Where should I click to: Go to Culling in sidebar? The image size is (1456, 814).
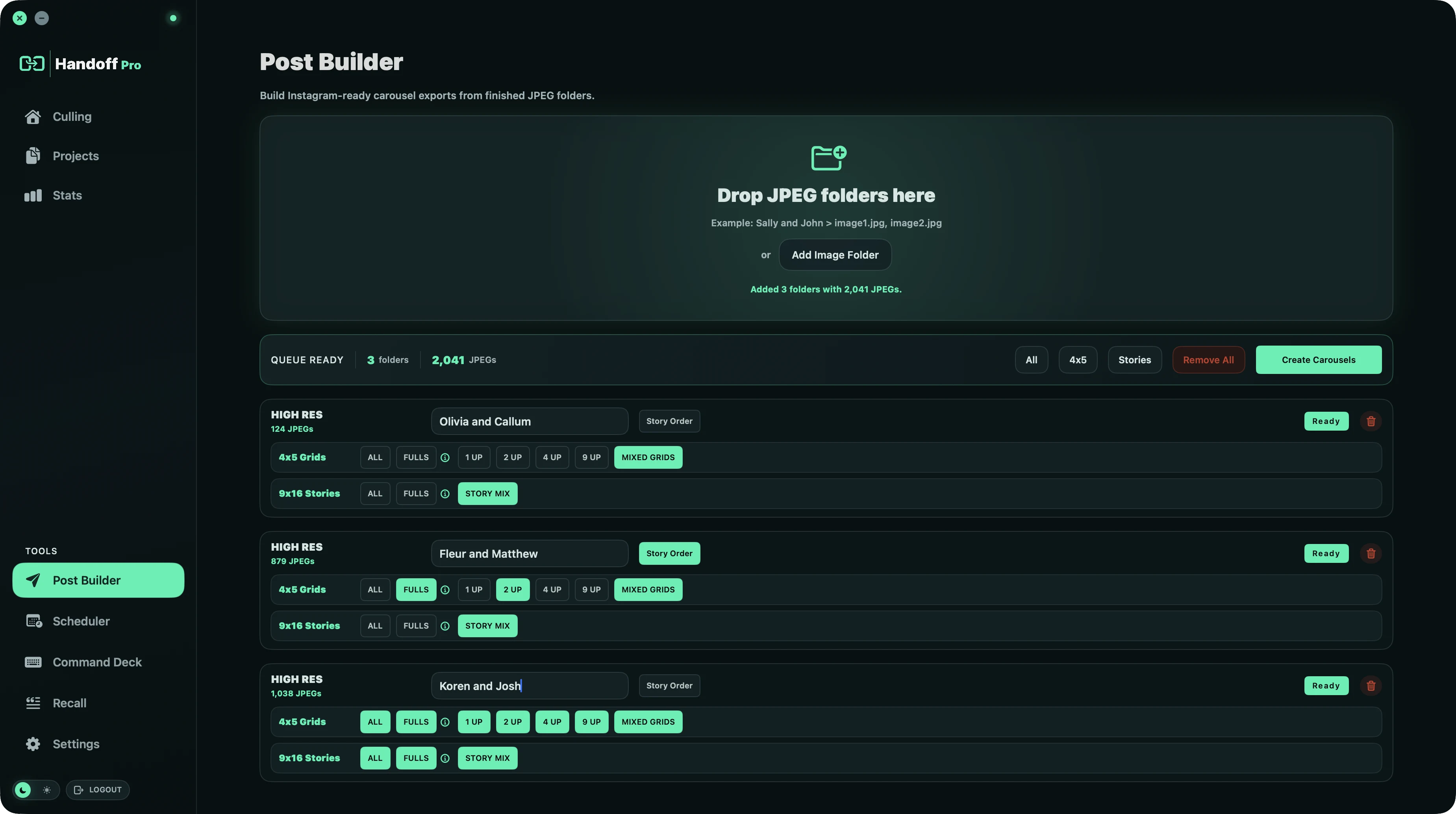(72, 117)
